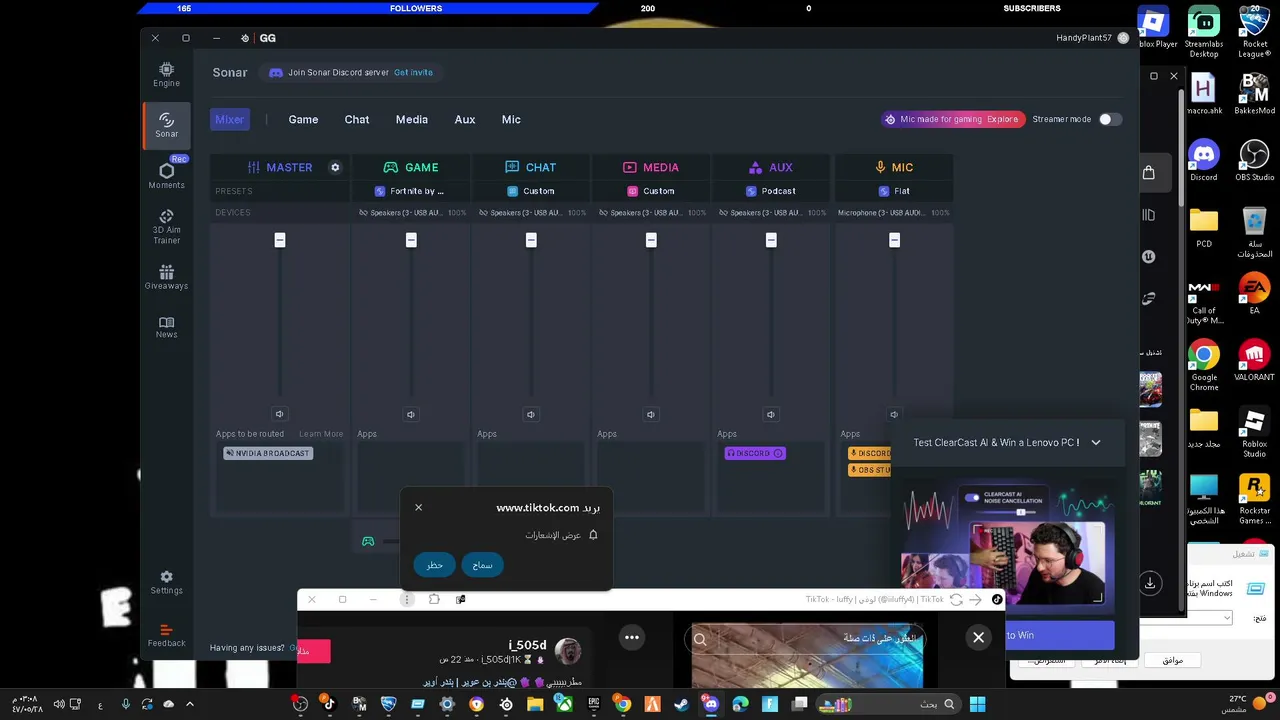This screenshot has height=720, width=1280.
Task: Open the Engine section in the sidebar
Action: [166, 74]
